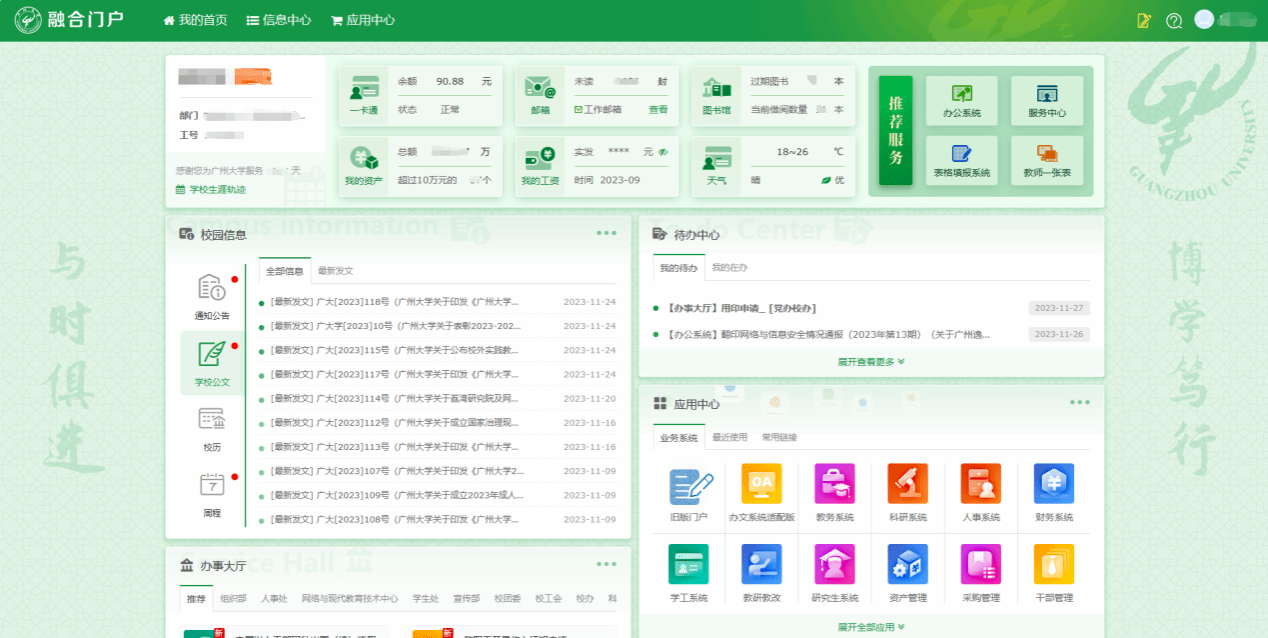Select the 组织部 tab in 办事大厅

(233, 598)
